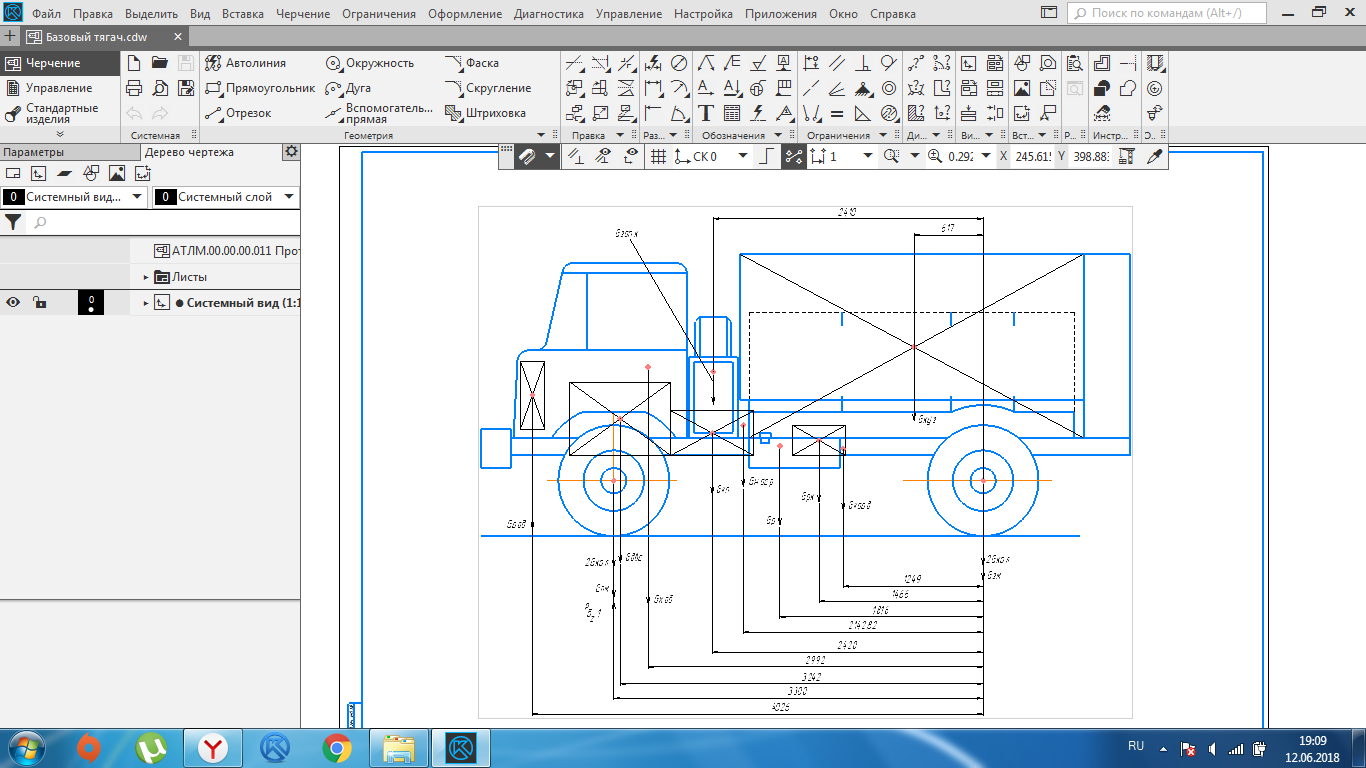Switch to the Параметры tab

pos(33,152)
